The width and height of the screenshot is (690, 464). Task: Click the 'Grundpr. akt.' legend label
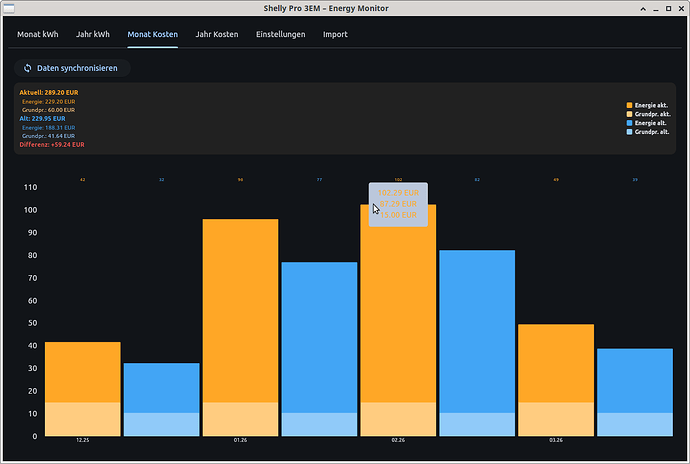(x=653, y=114)
